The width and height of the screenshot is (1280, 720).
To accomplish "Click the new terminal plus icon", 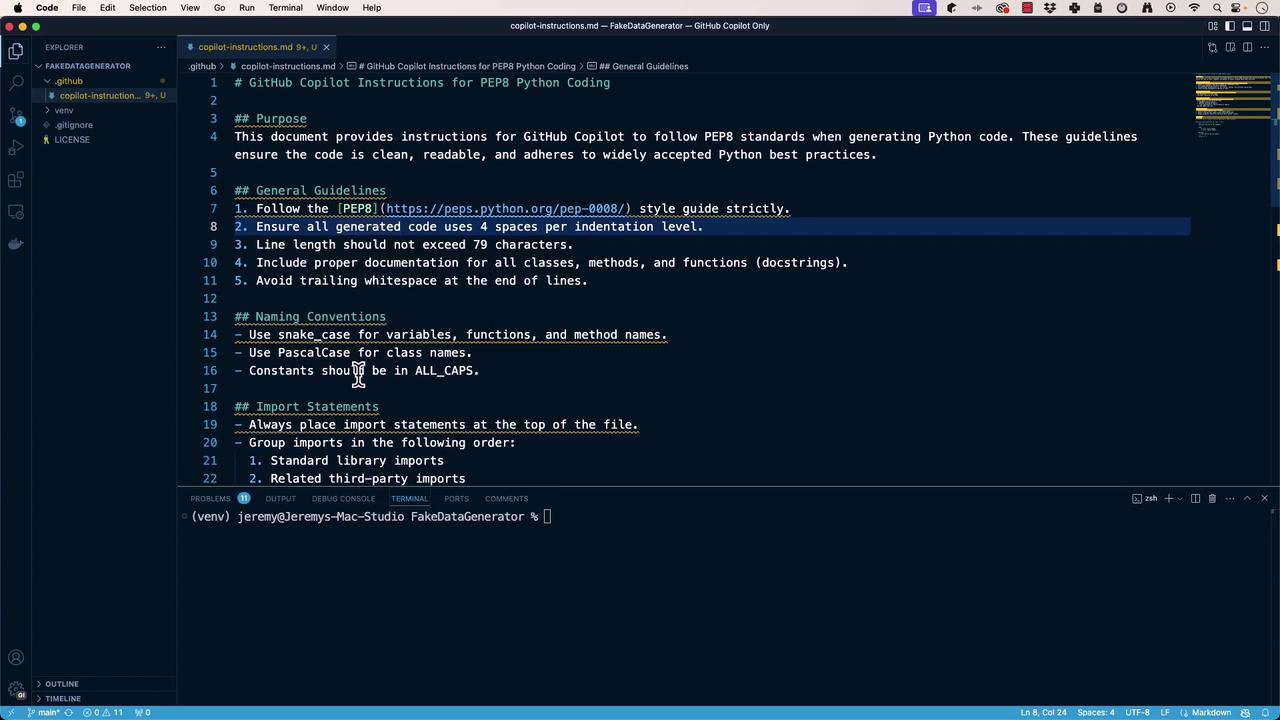I will point(1169,498).
